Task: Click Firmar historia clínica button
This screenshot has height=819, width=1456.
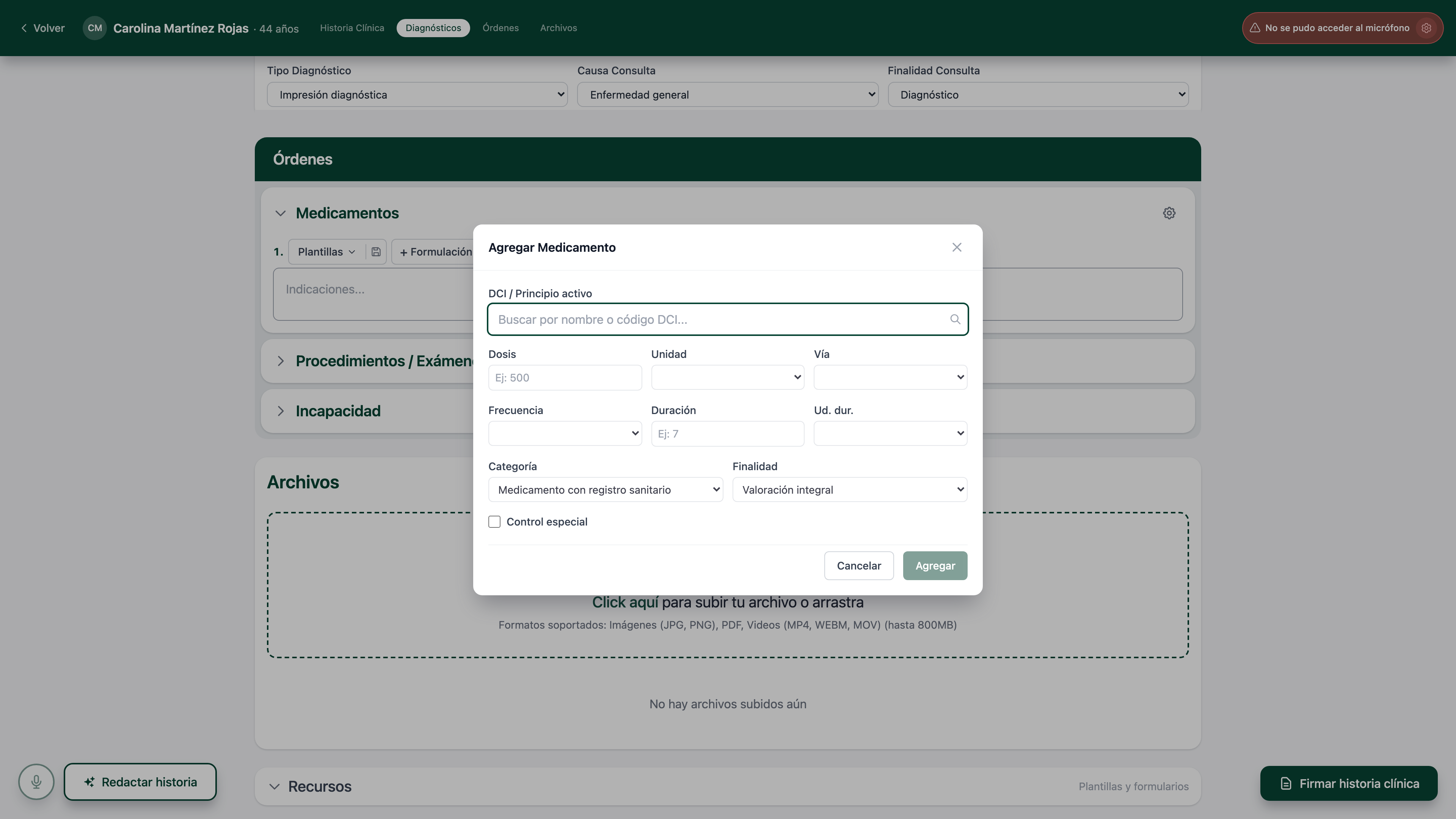Action: (1349, 783)
